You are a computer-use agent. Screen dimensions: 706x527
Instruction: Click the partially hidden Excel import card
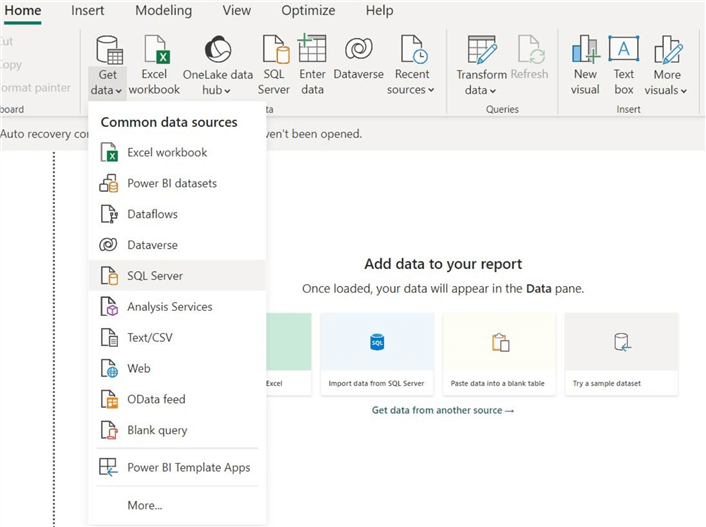click(x=289, y=354)
